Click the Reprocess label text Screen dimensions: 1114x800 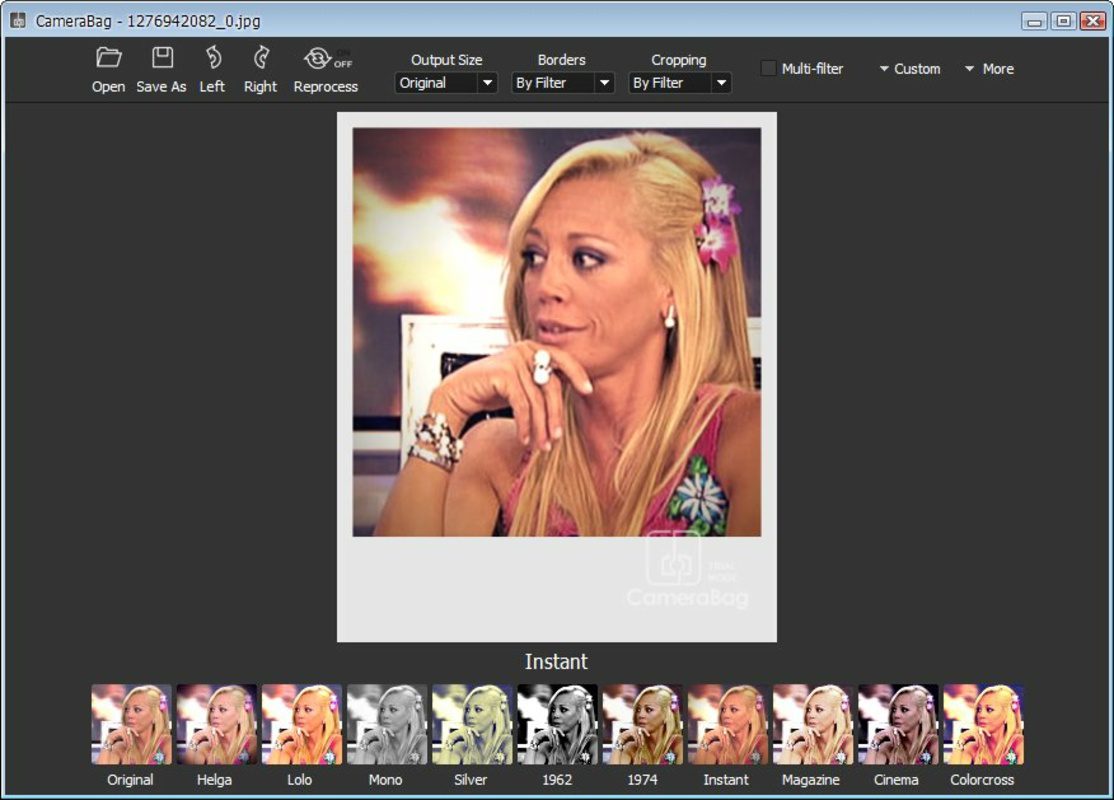click(325, 87)
